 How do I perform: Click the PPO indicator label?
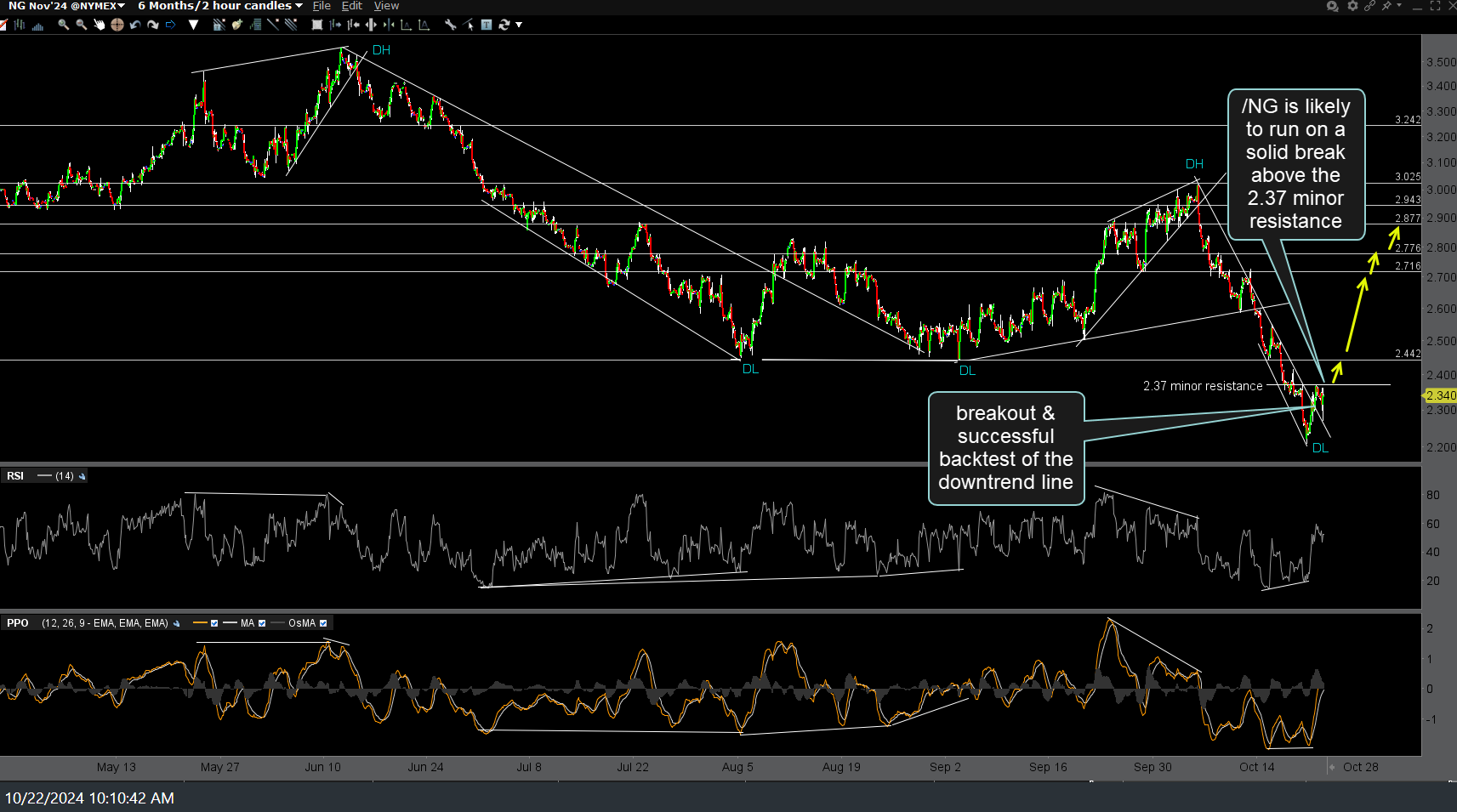(18, 623)
